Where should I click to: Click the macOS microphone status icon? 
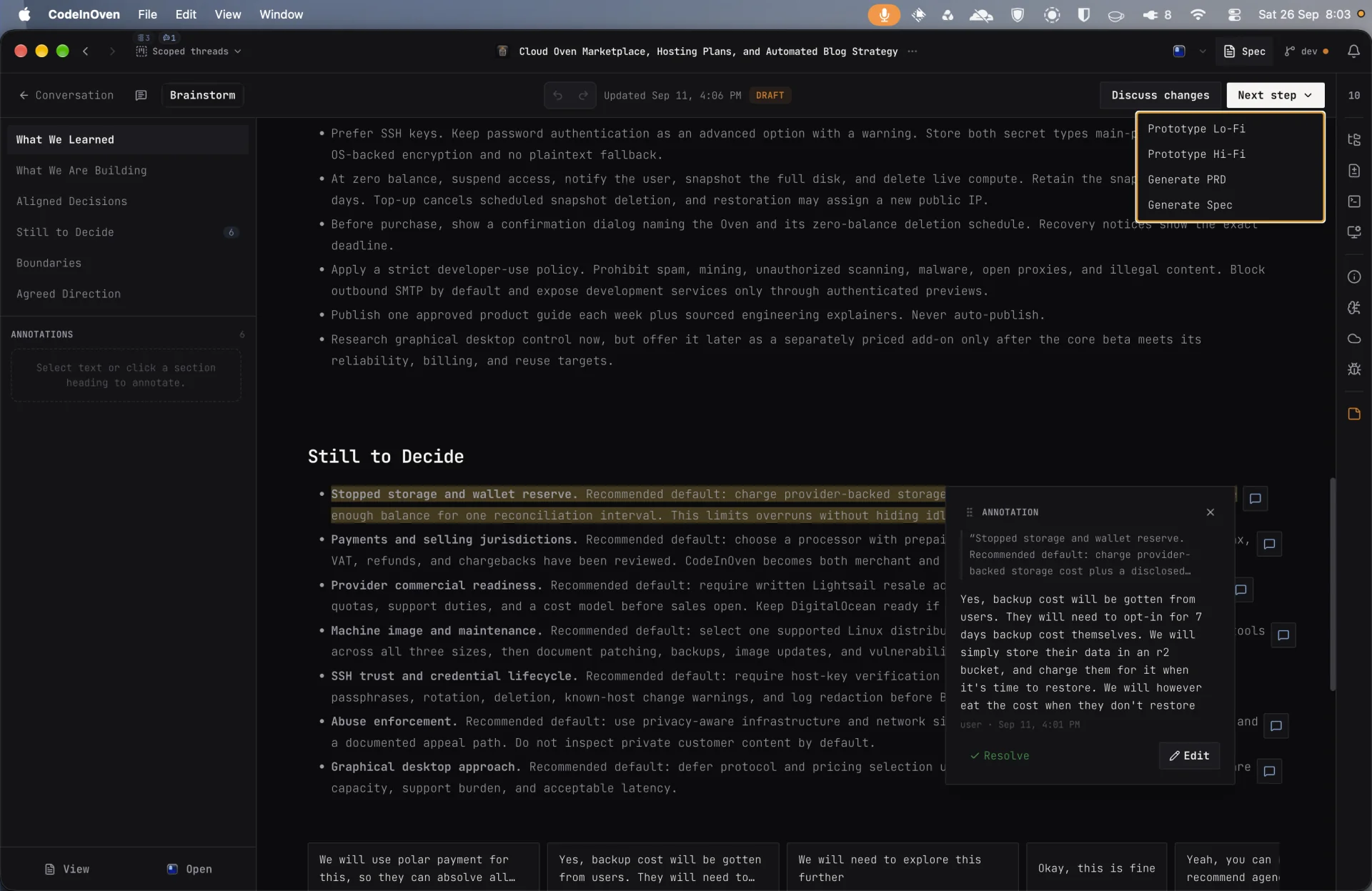click(884, 14)
